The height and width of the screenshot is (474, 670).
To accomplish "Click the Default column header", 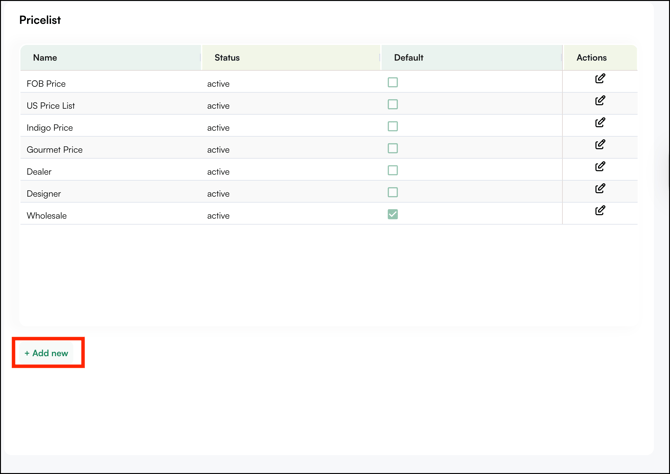I will (408, 58).
